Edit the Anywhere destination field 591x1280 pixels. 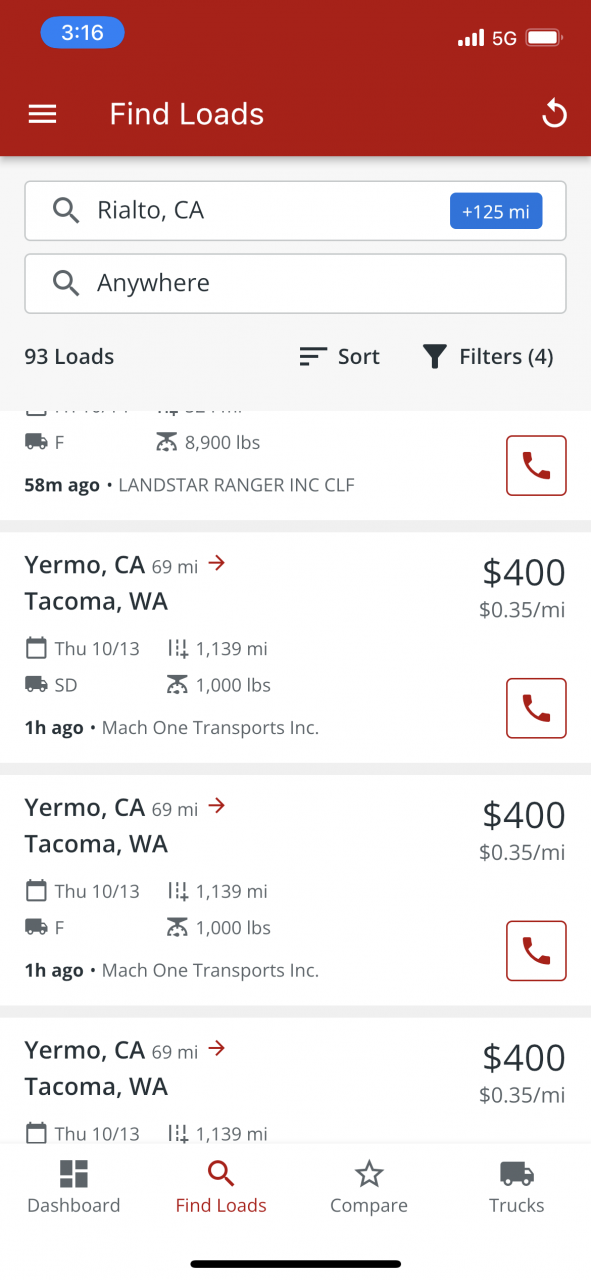click(296, 283)
